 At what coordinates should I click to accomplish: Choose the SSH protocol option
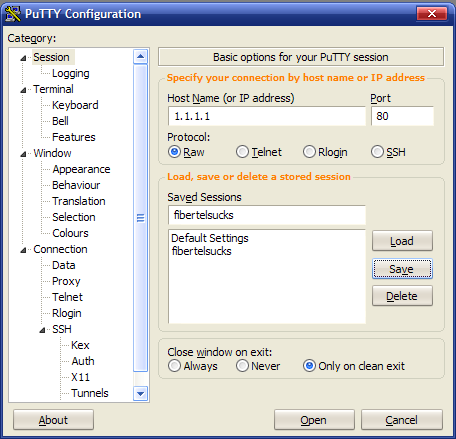pyautogui.click(x=377, y=152)
